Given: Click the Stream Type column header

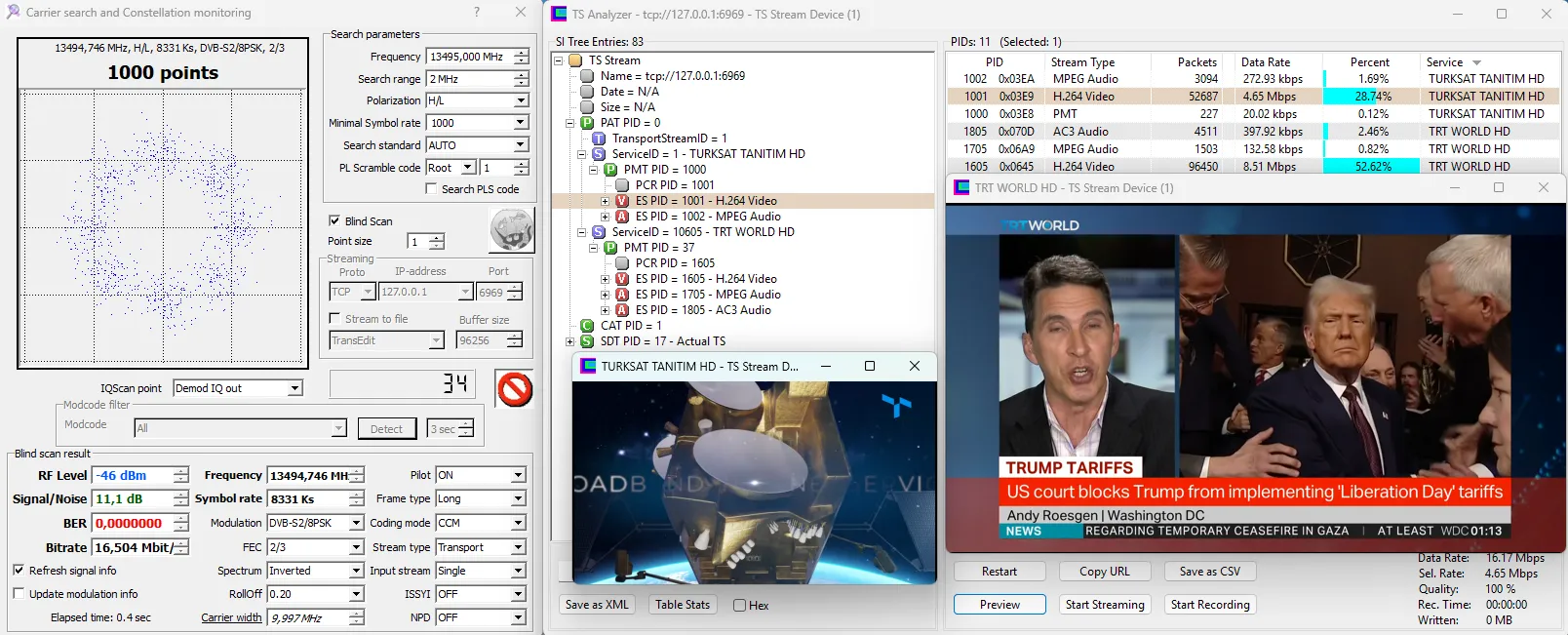Looking at the screenshot, I should pyautogui.click(x=1082, y=62).
